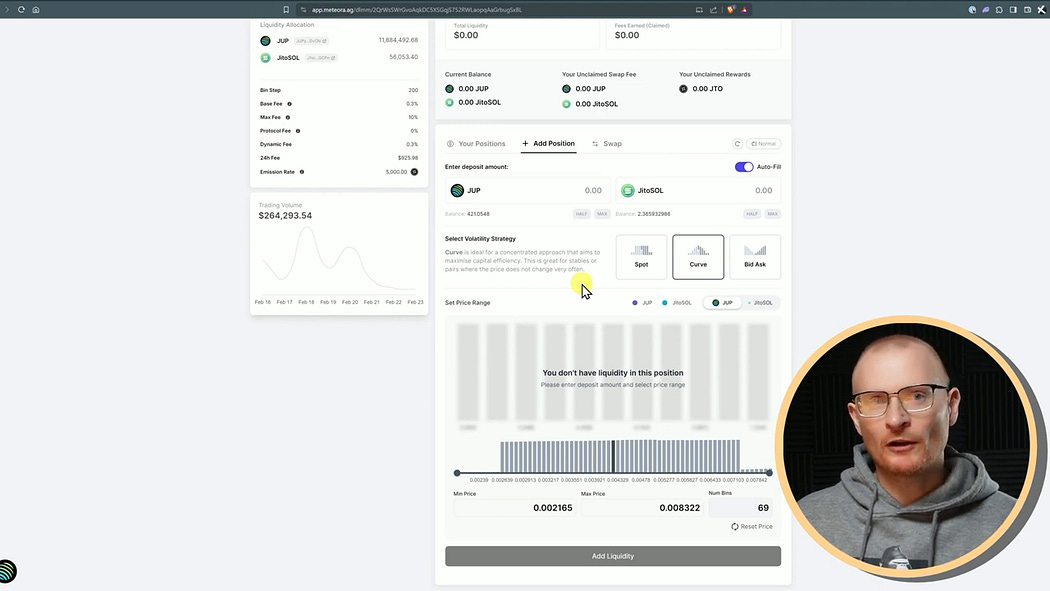1050x591 pixels.
Task: Open Brave Rewards triangle icon
Action: click(x=744, y=9)
